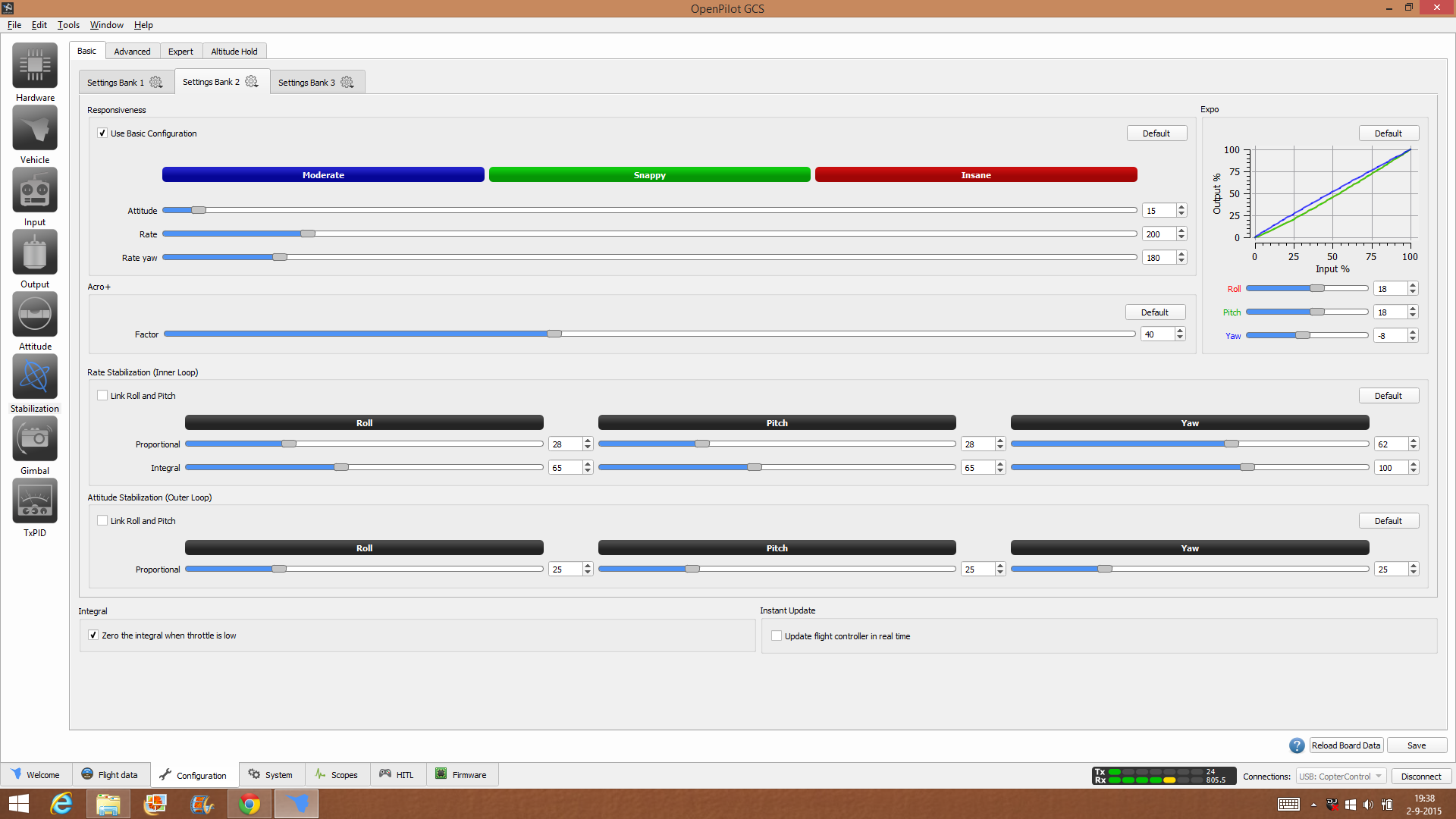Switch to the Advanced tab
Image resolution: width=1456 pixels, height=819 pixels.
pos(132,51)
